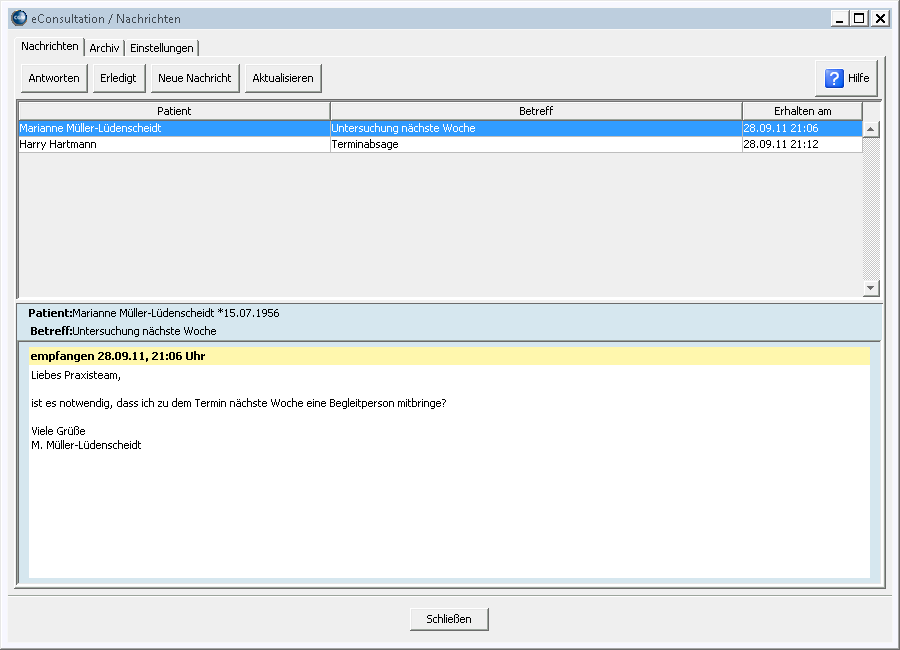This screenshot has width=900, height=650.
Task: Open Hilfe with question mark icon
Action: tap(847, 78)
